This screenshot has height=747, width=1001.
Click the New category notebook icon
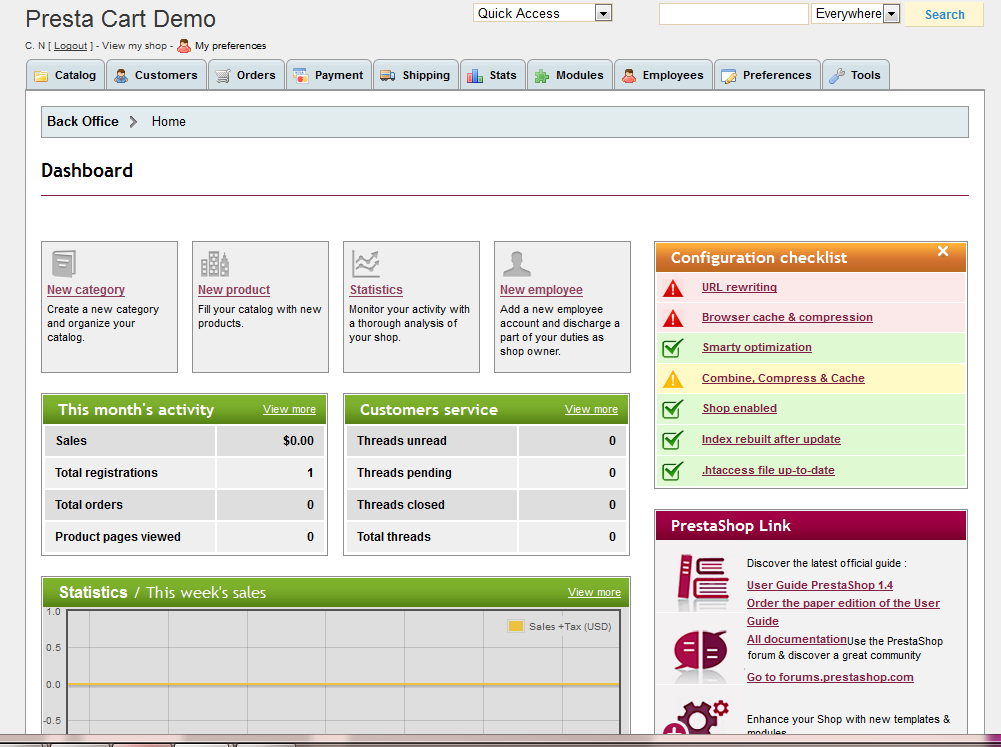tap(64, 263)
